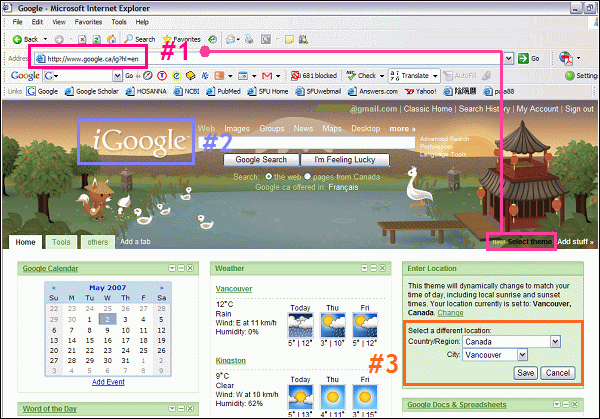Click the Adobe PDF toolbar icon
This screenshot has height=419, width=600.
[x=566, y=58]
